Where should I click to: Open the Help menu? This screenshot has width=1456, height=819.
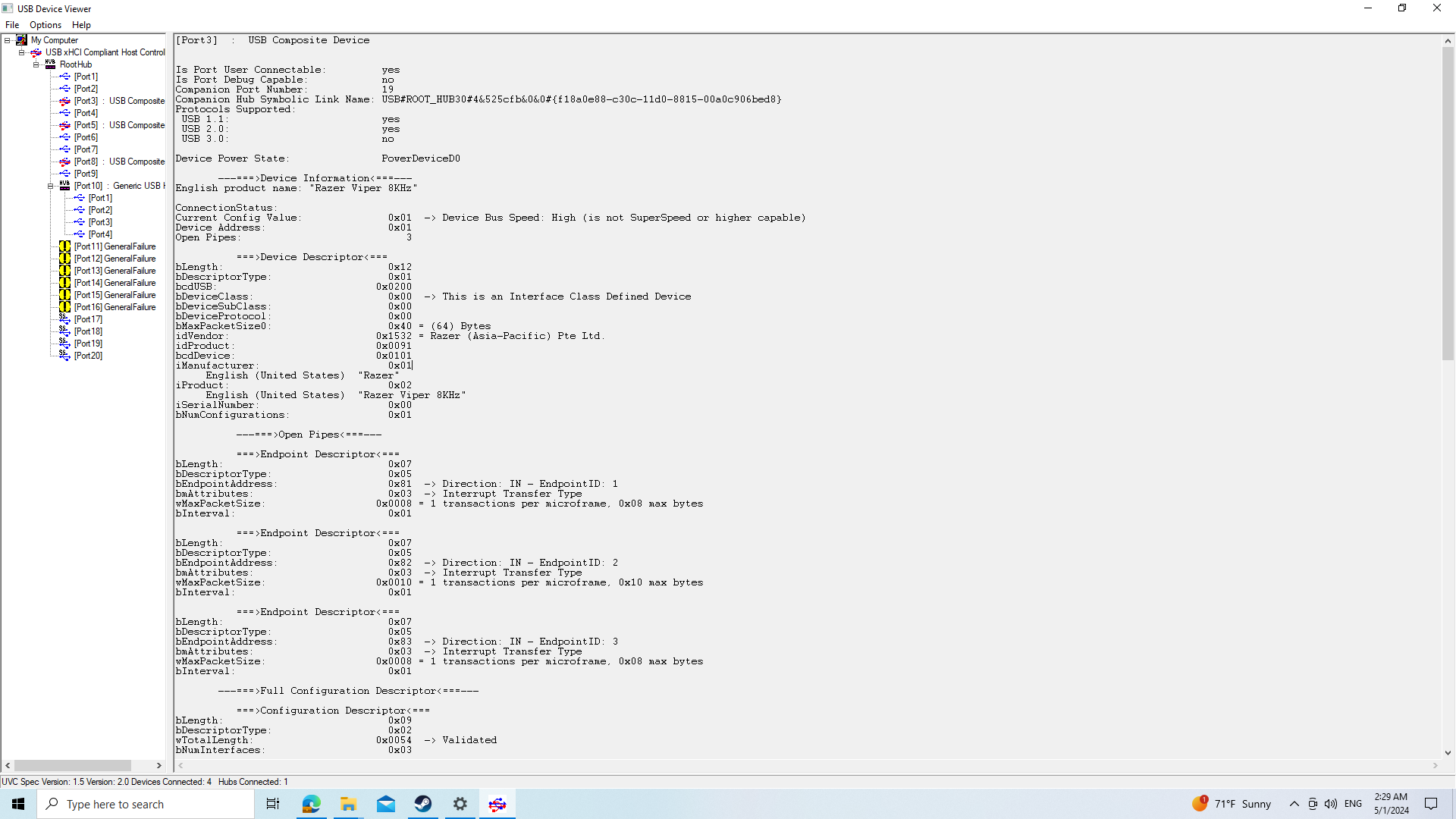pyautogui.click(x=81, y=25)
